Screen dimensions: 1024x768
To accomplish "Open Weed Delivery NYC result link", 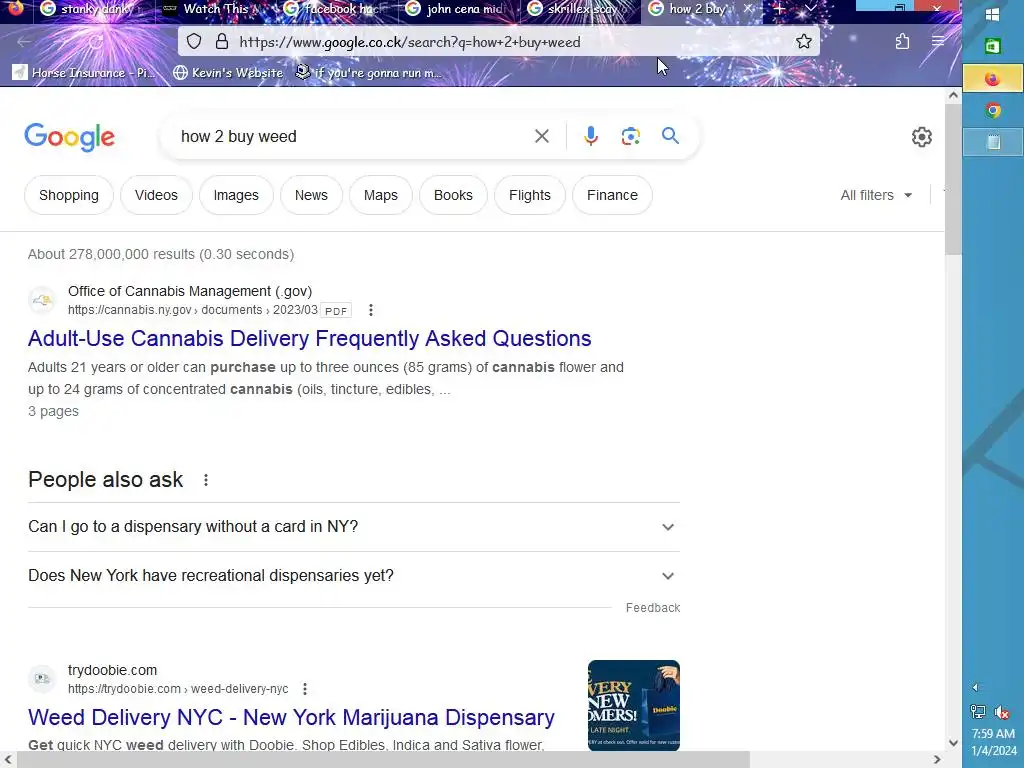I will click(x=291, y=717).
